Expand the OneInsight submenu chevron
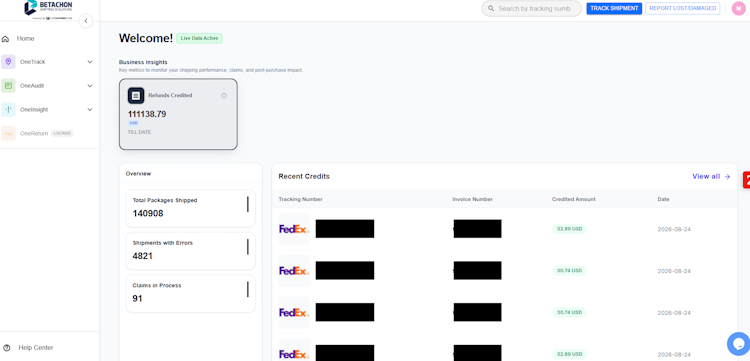 click(x=89, y=109)
